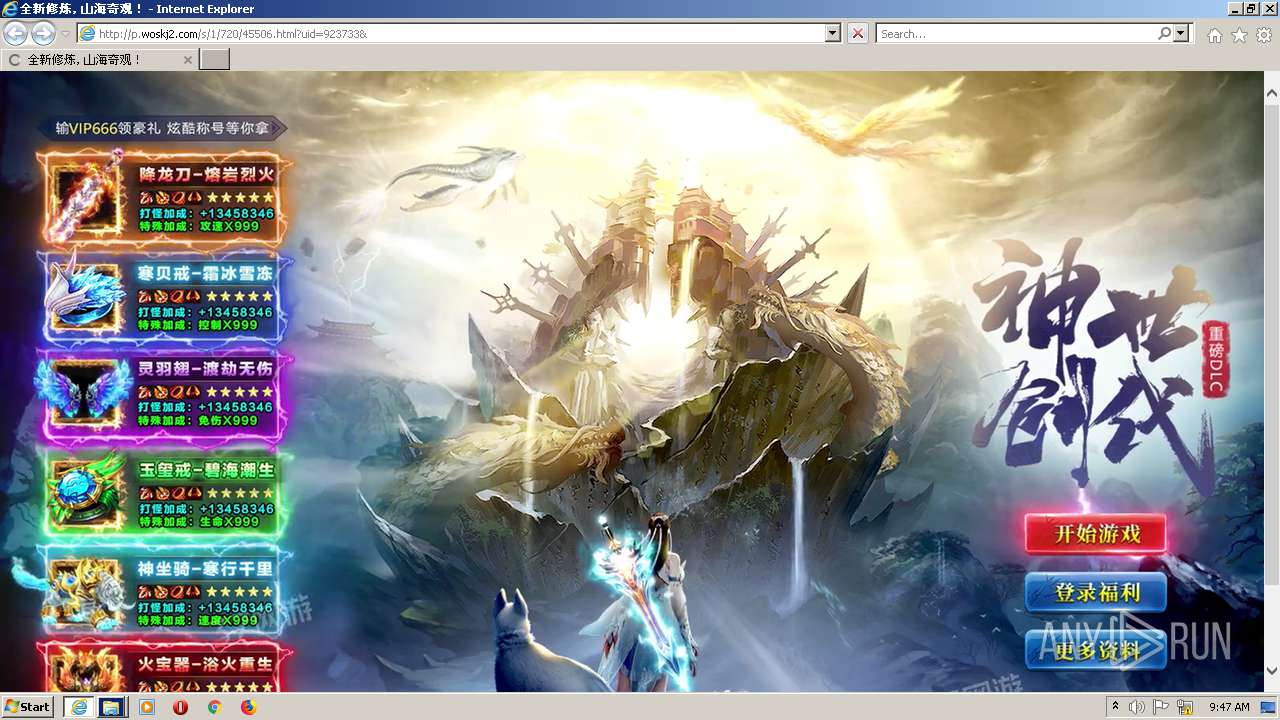The height and width of the screenshot is (720, 1280).
Task: Open Favorites star icon
Action: pos(1239,35)
